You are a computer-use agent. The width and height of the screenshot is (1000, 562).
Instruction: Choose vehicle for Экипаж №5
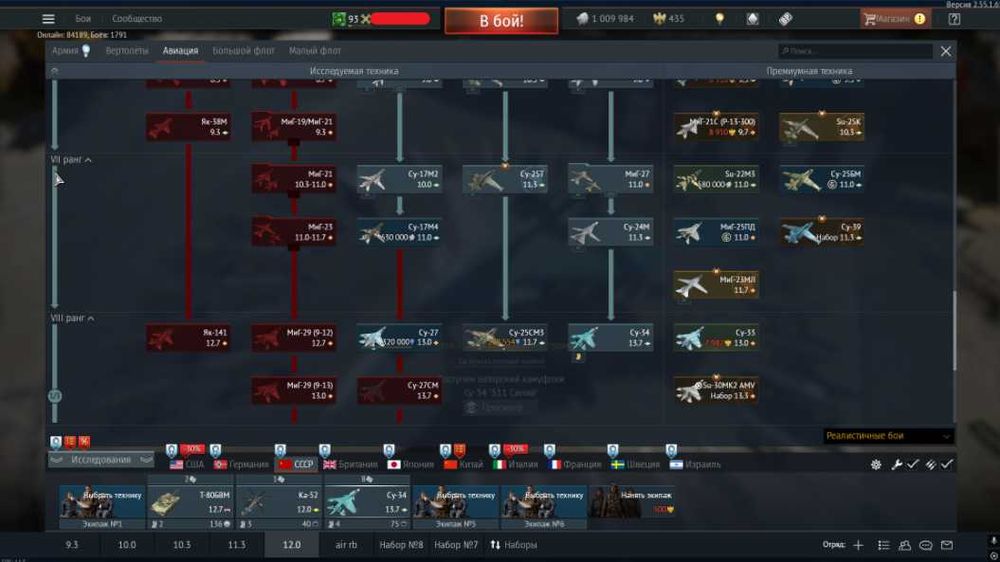coord(455,503)
